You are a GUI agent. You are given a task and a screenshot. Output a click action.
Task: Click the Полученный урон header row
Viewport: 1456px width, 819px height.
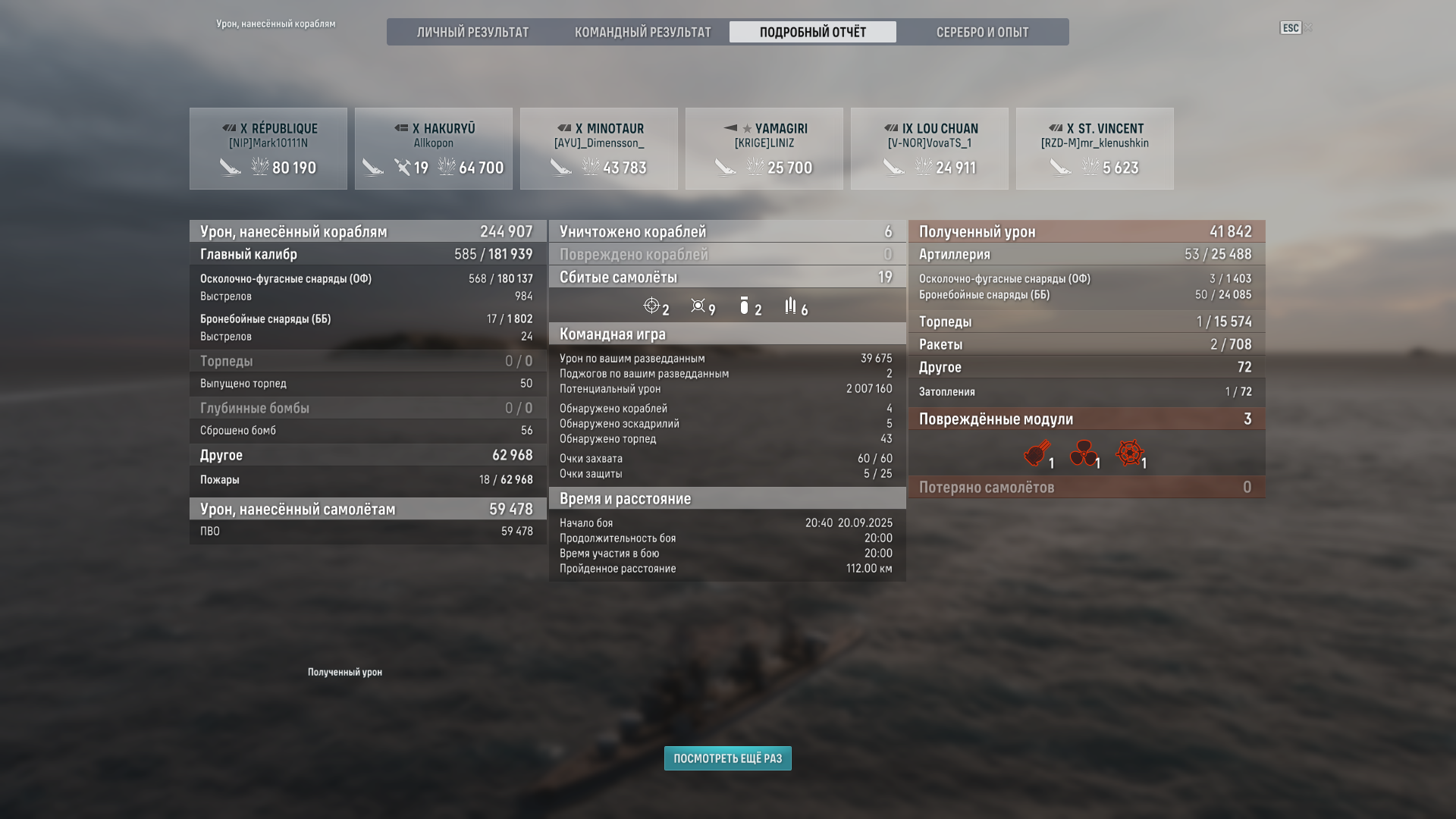click(x=1087, y=231)
